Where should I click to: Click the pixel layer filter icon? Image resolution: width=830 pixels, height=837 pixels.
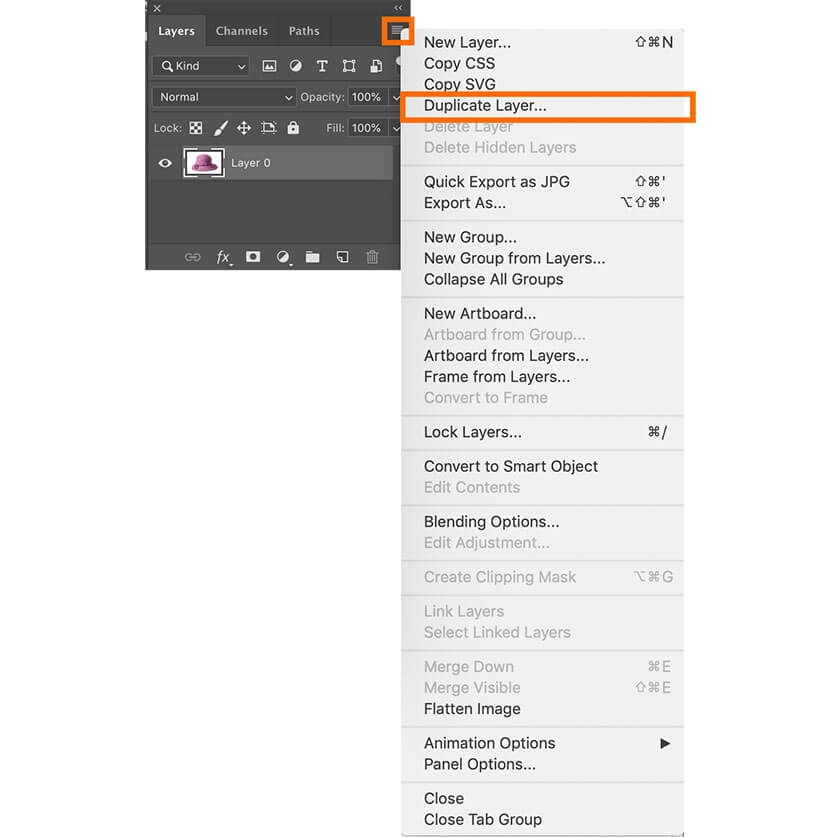click(x=269, y=66)
